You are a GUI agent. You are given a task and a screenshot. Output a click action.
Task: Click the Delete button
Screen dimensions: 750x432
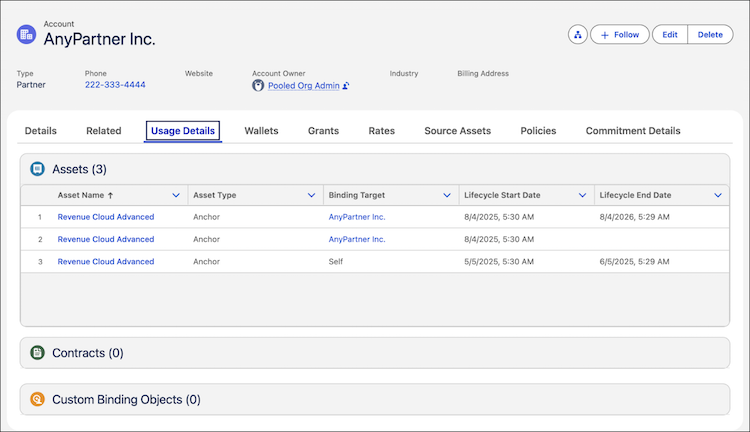click(710, 34)
